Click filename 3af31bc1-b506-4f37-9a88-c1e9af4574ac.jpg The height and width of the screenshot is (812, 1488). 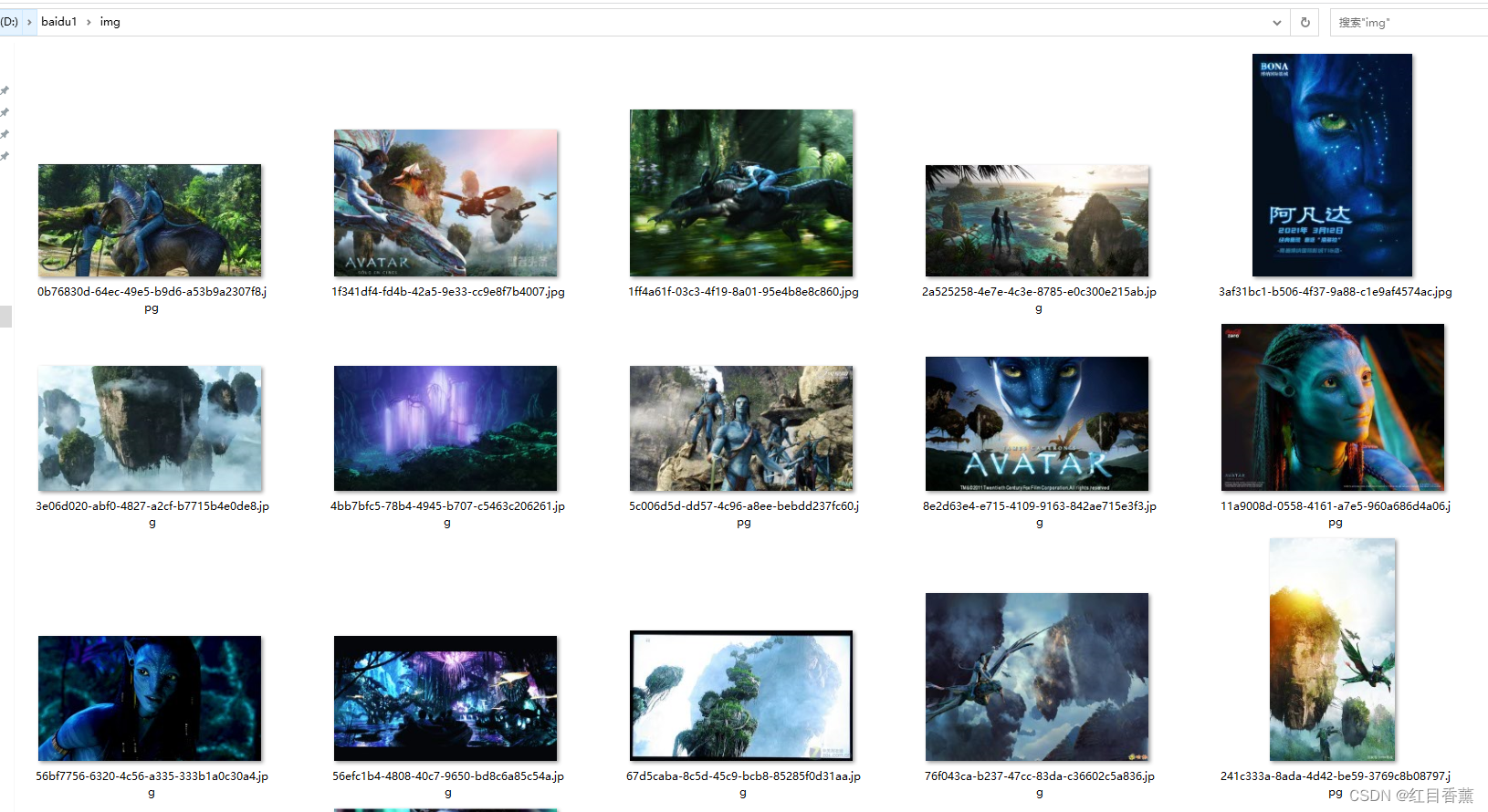point(1335,292)
